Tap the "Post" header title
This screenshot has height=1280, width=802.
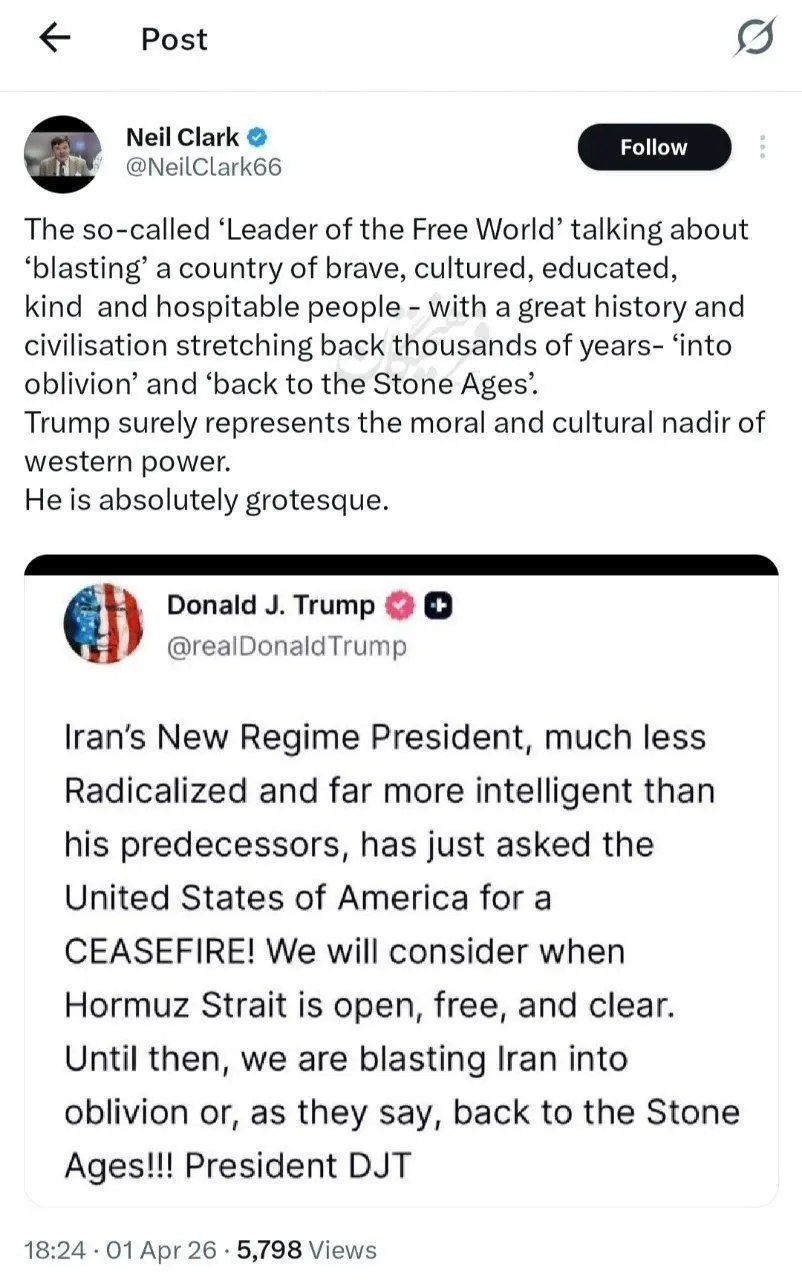click(x=174, y=39)
